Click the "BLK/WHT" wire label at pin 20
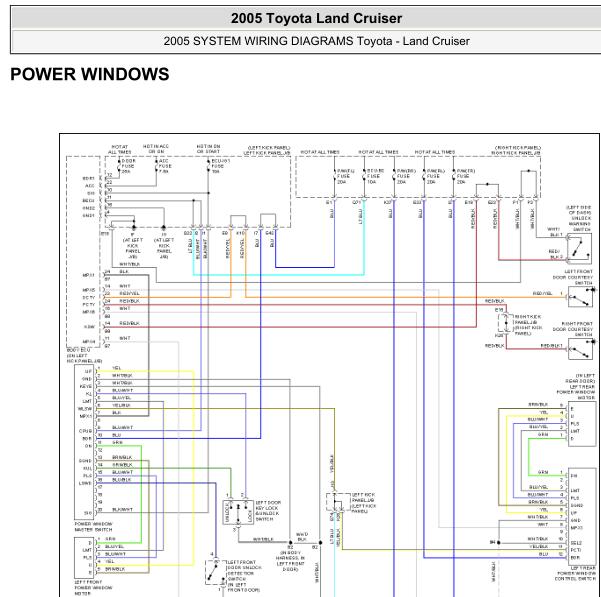Viewport: 601px width, 597px height. coord(122,510)
